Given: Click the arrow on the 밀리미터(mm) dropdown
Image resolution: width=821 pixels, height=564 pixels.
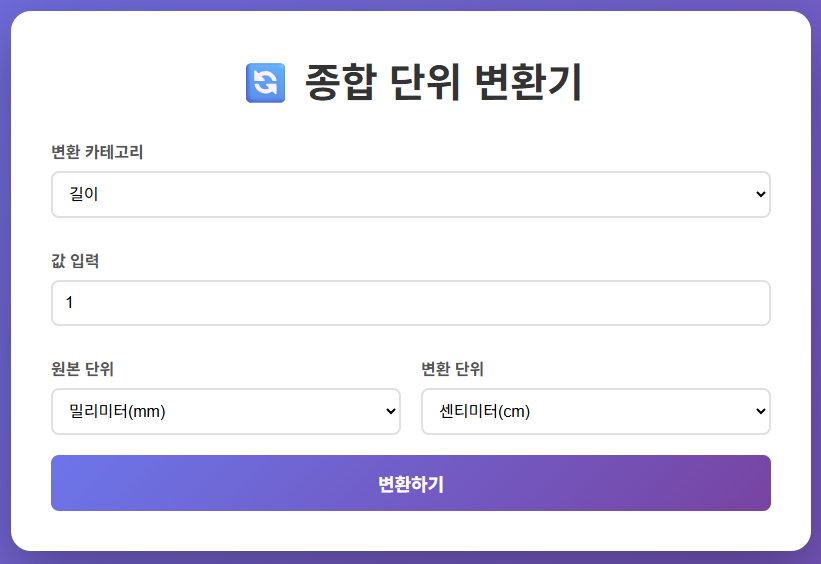Looking at the screenshot, I should coord(391,411).
